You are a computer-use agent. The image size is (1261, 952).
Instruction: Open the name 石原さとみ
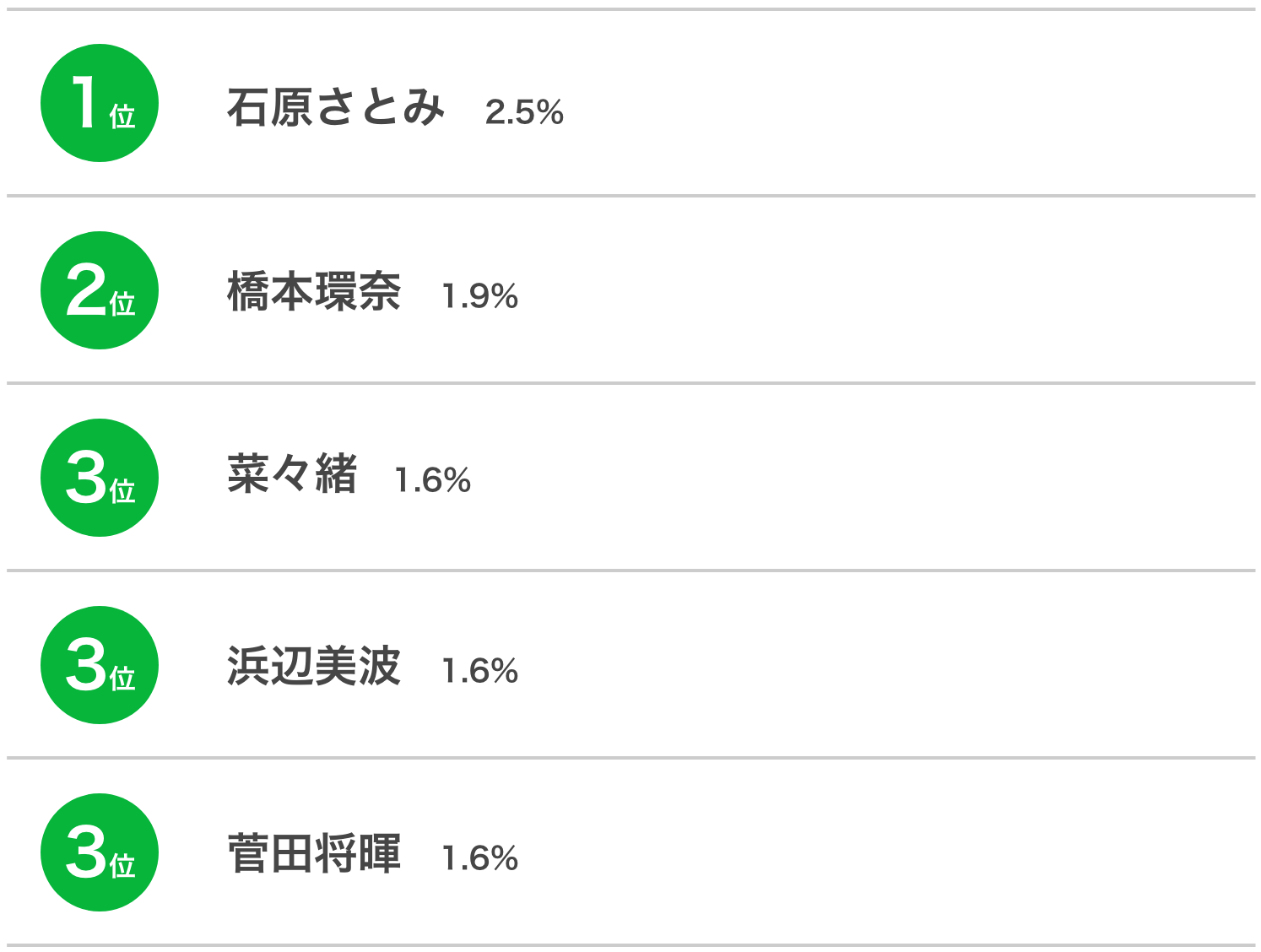coord(336,107)
